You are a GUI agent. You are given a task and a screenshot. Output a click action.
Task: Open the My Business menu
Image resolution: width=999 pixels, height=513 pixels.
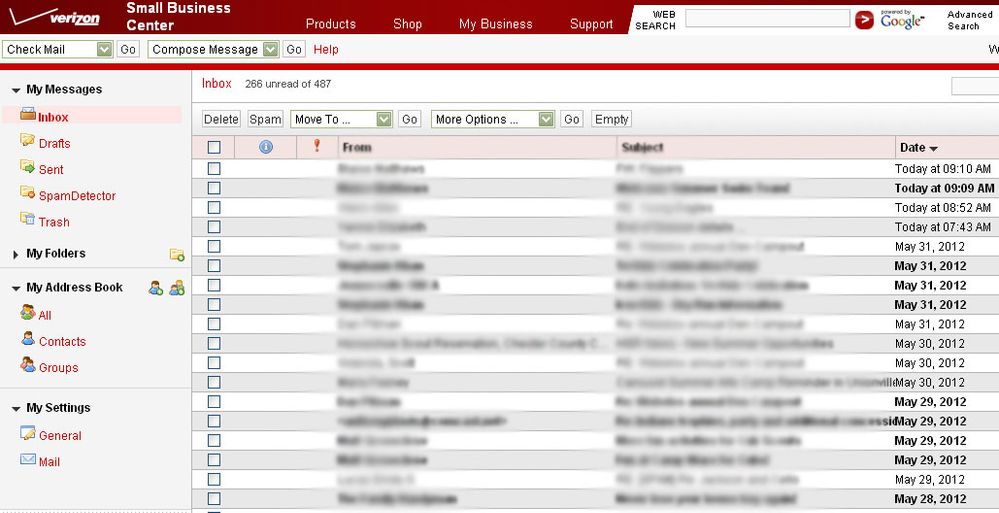tap(496, 24)
